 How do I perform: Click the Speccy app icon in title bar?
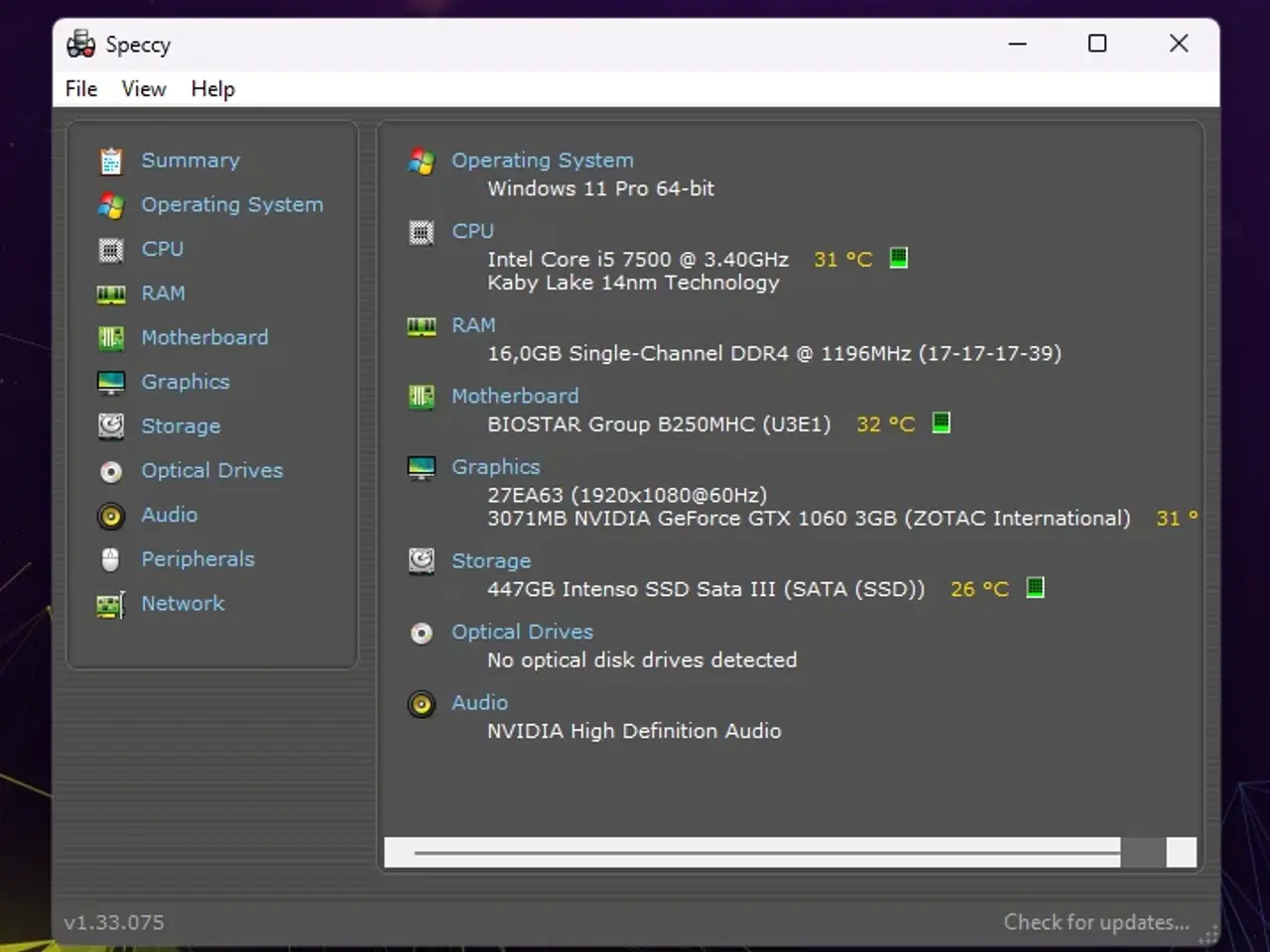click(80, 44)
